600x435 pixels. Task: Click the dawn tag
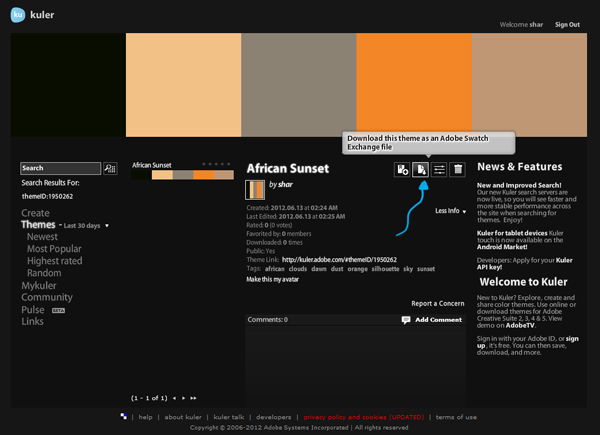(x=319, y=269)
